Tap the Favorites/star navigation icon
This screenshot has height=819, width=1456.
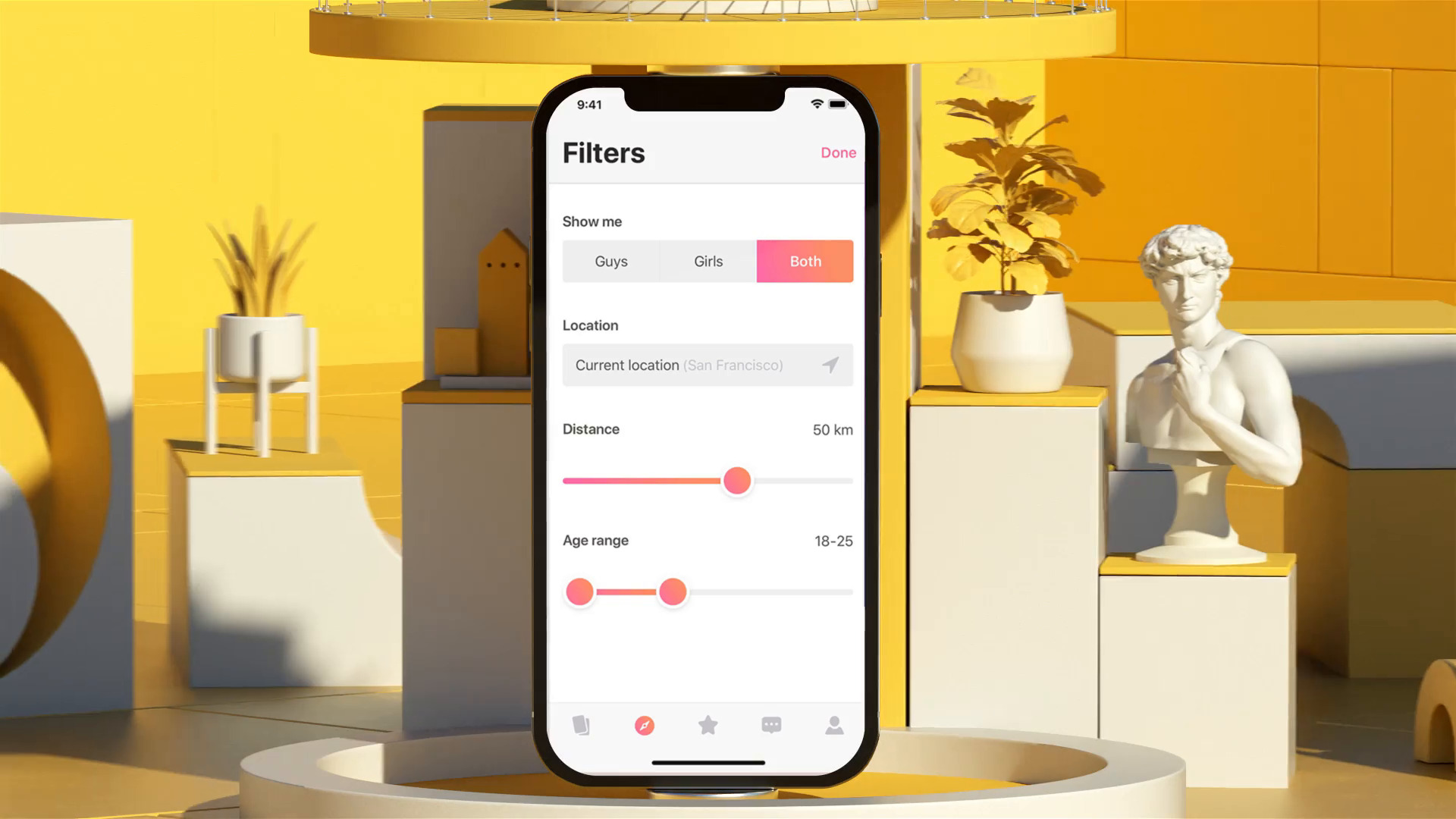click(x=707, y=725)
